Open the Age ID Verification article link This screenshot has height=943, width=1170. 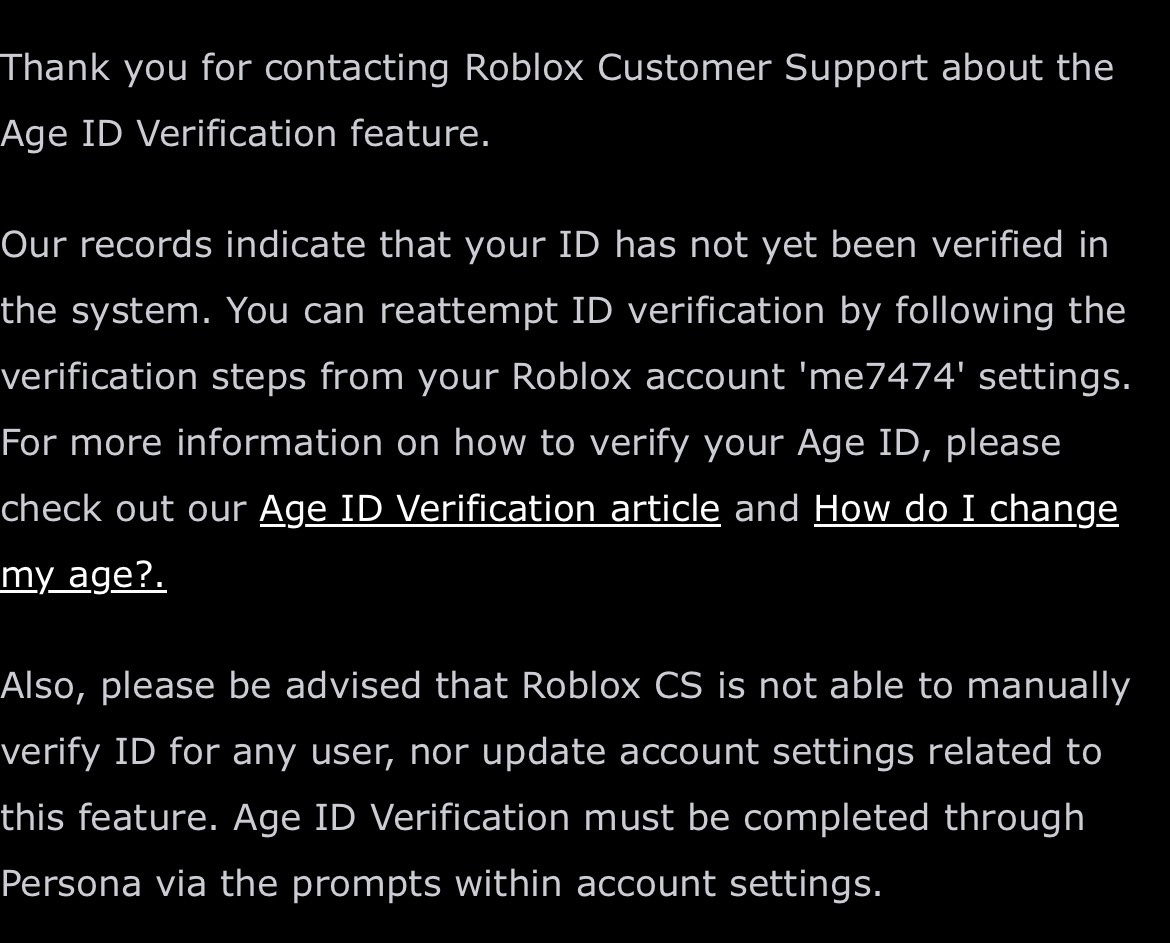[490, 510]
